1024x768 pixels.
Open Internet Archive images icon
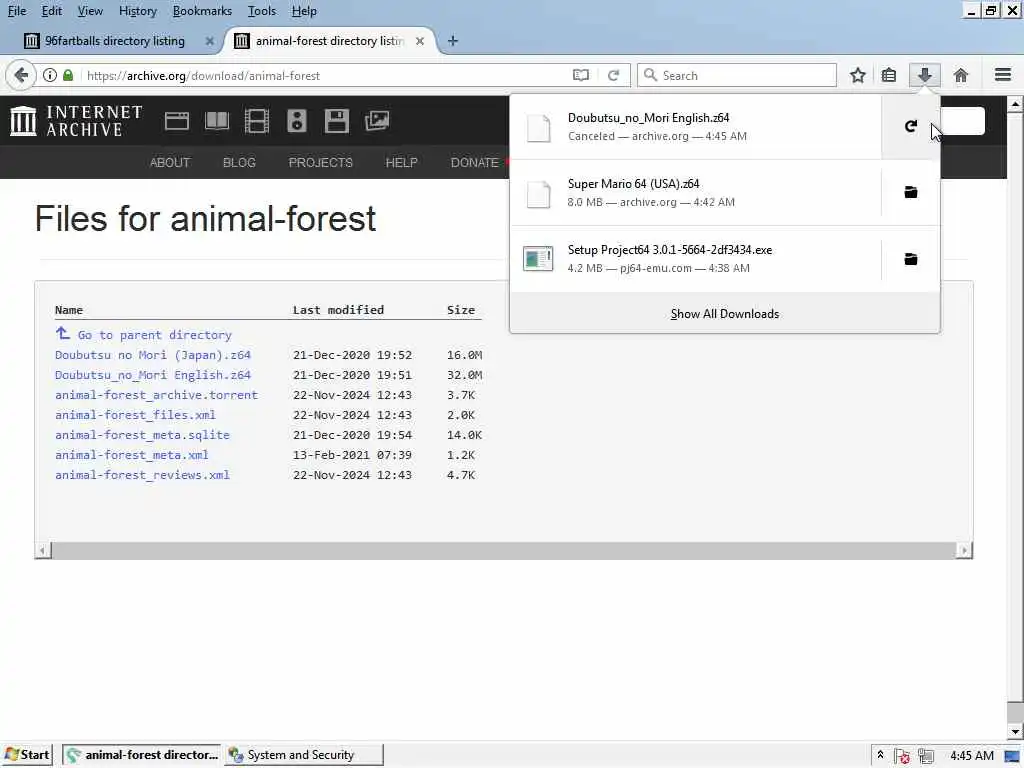click(x=377, y=121)
